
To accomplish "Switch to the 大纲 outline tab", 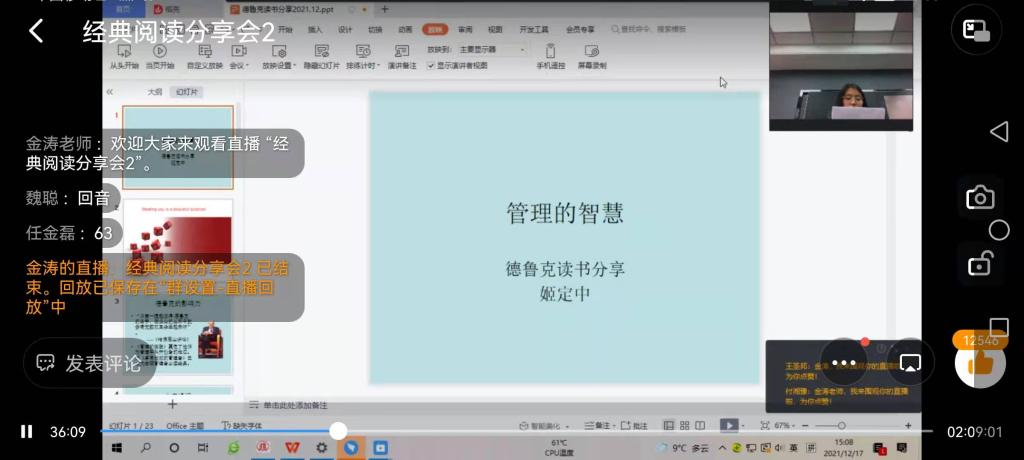I will (155, 91).
